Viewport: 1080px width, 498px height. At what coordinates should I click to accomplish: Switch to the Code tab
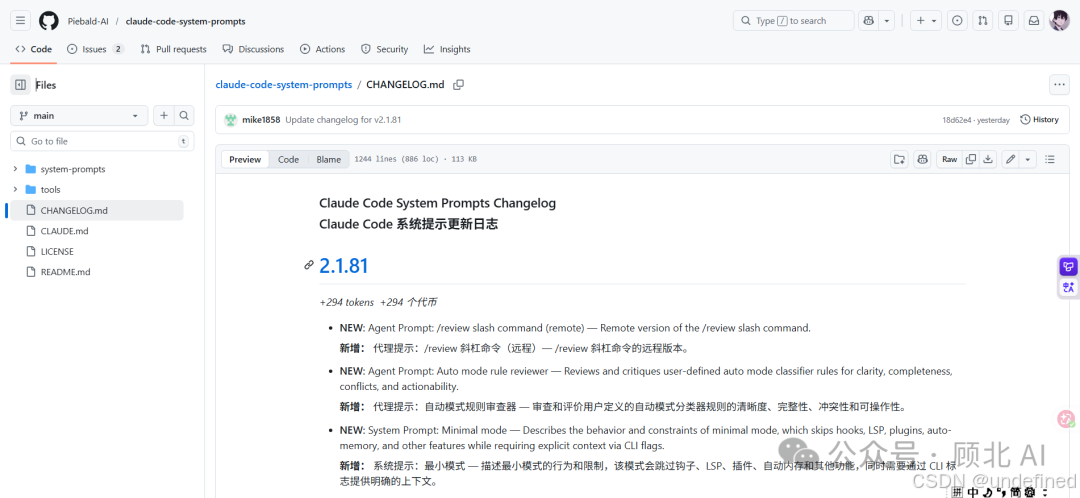coord(34,49)
